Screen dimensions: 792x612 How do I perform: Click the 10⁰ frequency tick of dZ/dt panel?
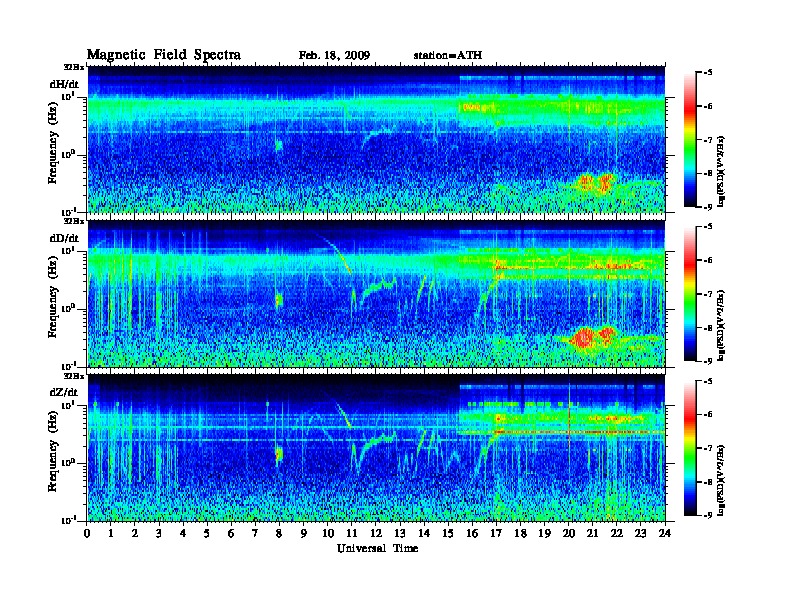68,463
